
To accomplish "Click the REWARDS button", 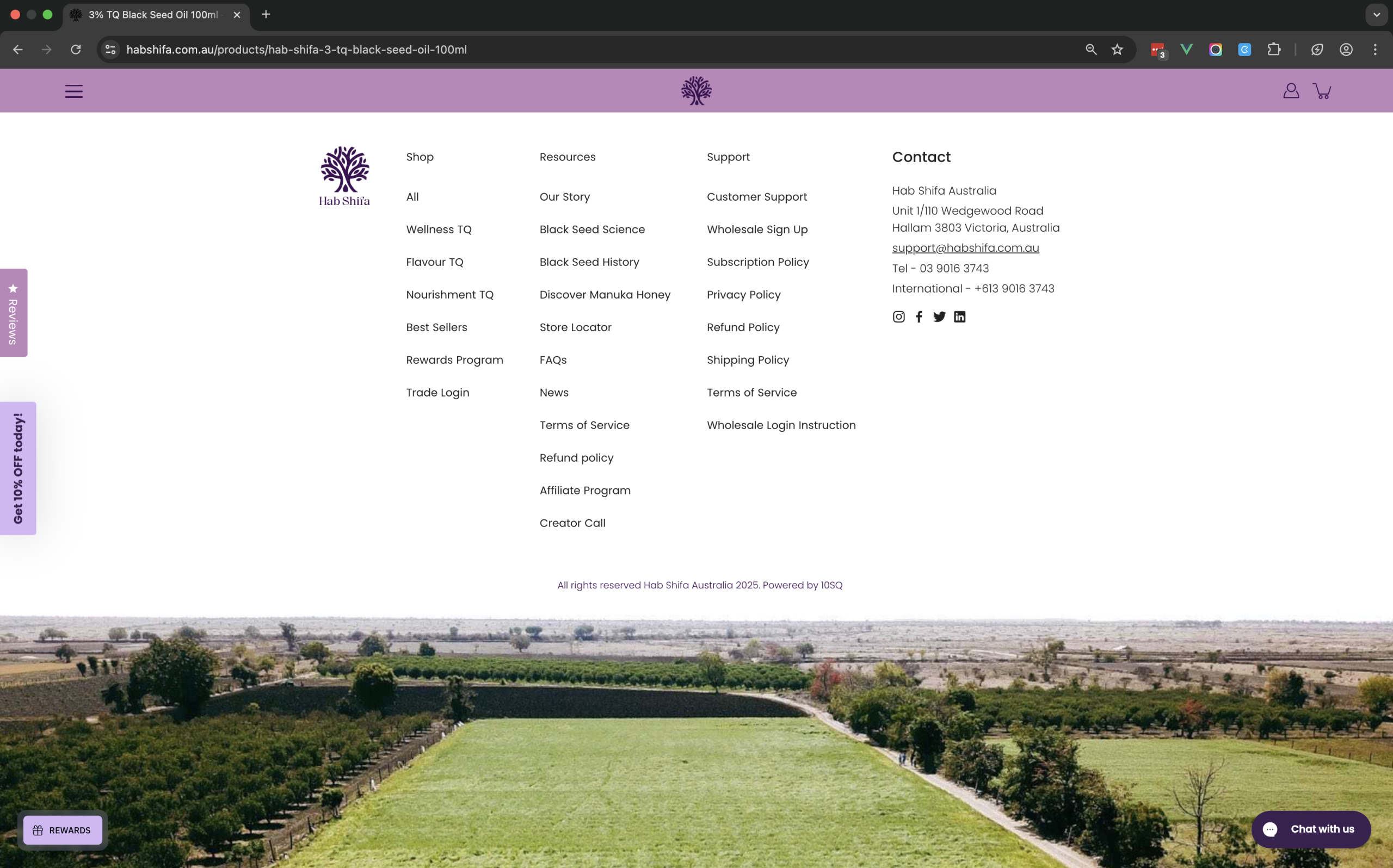I will 62,830.
